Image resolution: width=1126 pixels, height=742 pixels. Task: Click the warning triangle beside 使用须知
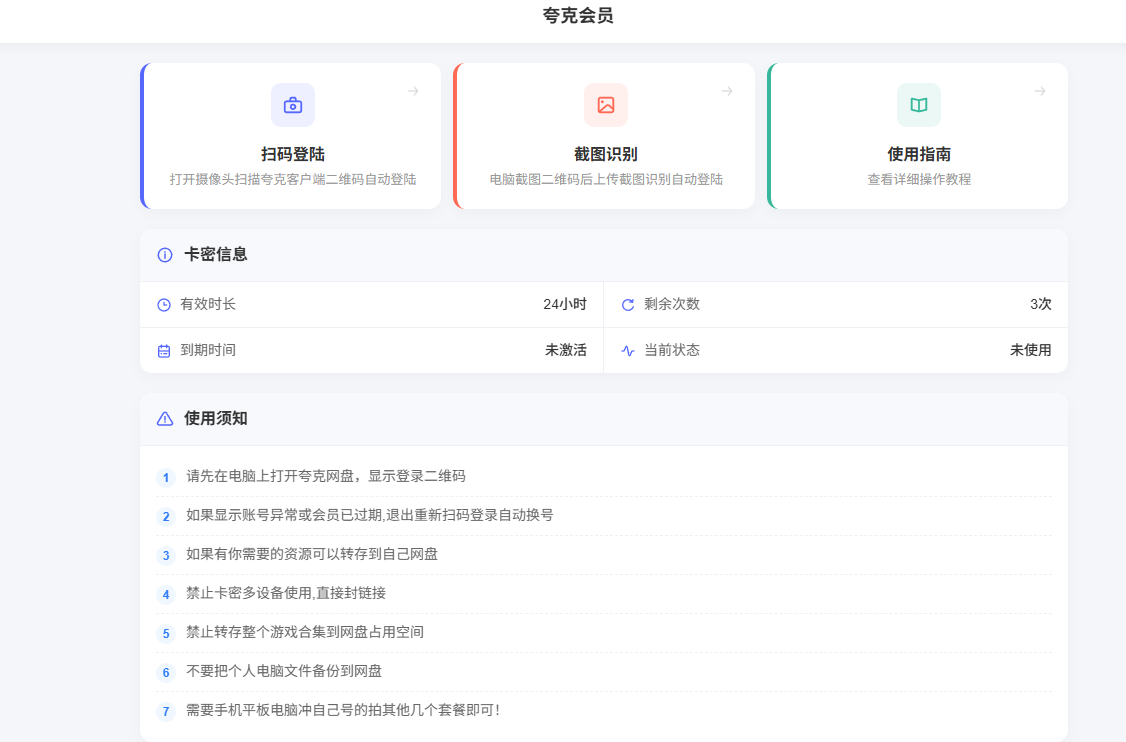coord(165,419)
